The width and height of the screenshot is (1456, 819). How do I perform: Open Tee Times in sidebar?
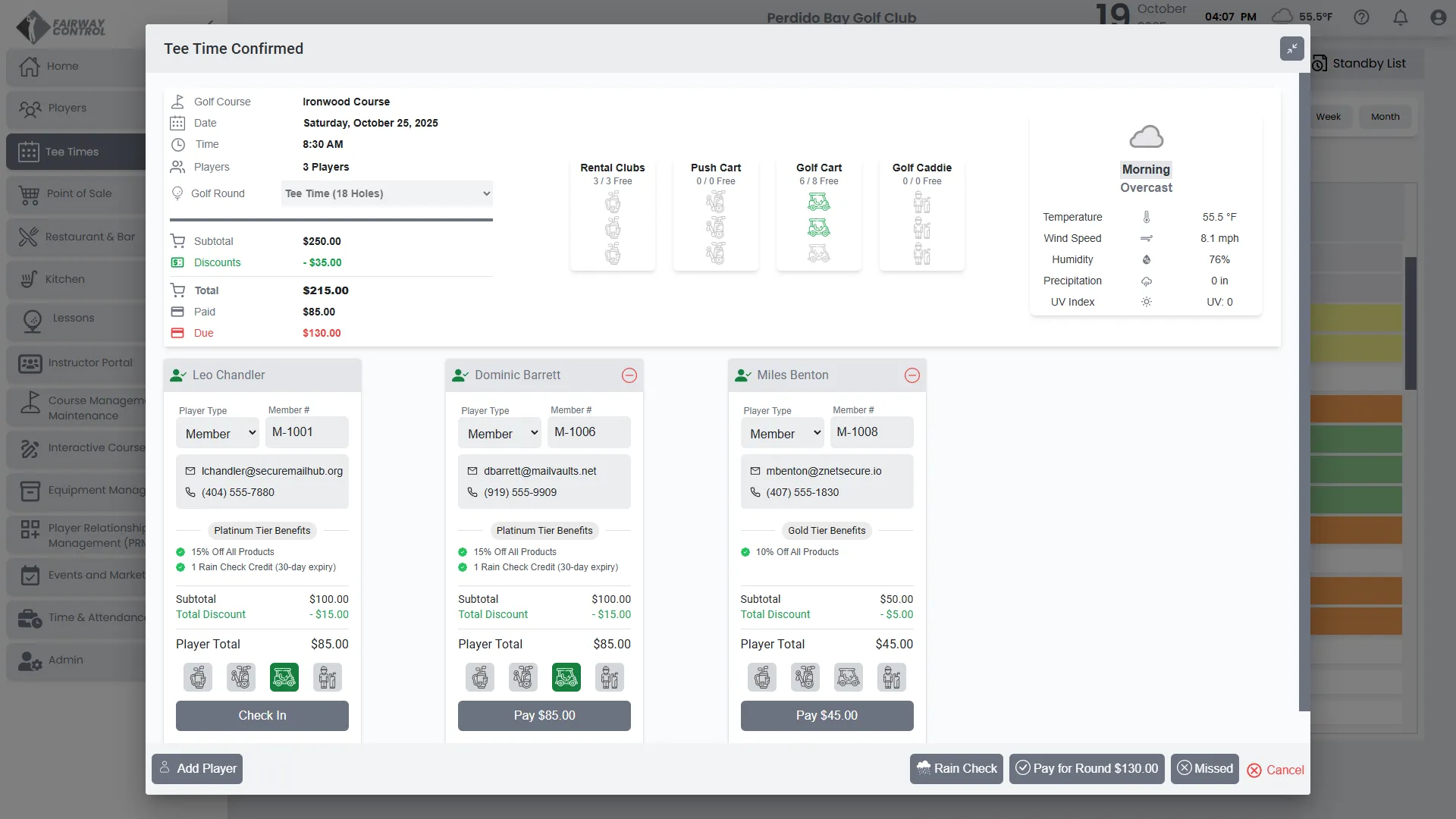(72, 152)
